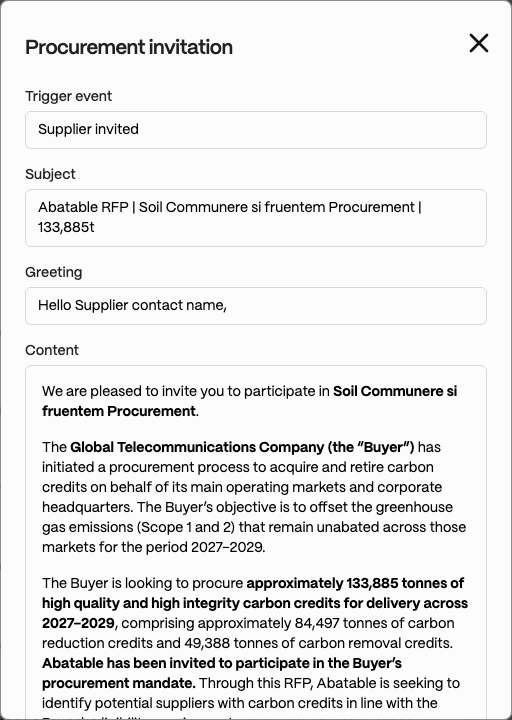This screenshot has width=512, height=720.
Task: Click bold 'fruentem Procurement' in first paragraph
Action: (x=119, y=411)
